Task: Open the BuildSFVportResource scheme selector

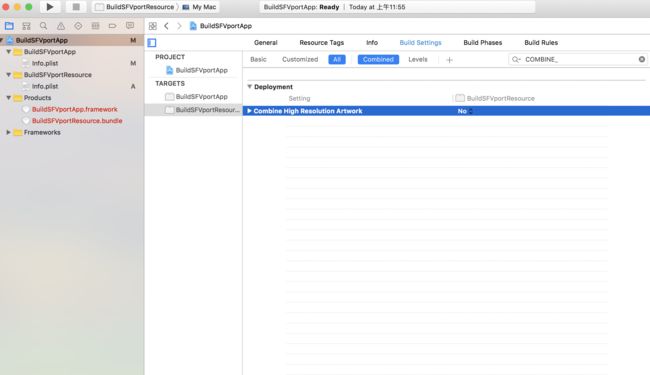Action: tap(135, 7)
